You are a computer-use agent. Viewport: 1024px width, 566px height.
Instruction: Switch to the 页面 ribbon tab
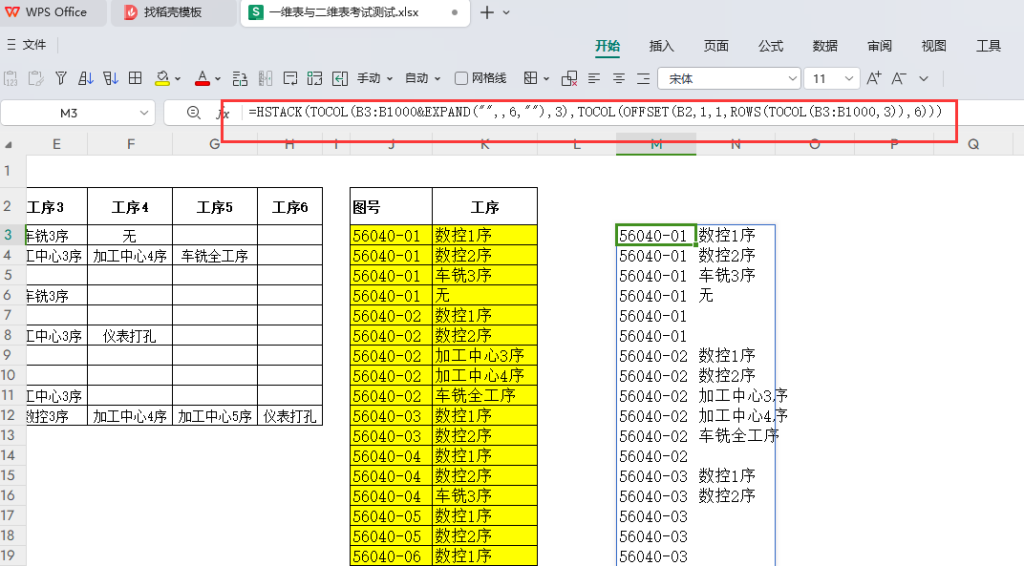[x=716, y=46]
